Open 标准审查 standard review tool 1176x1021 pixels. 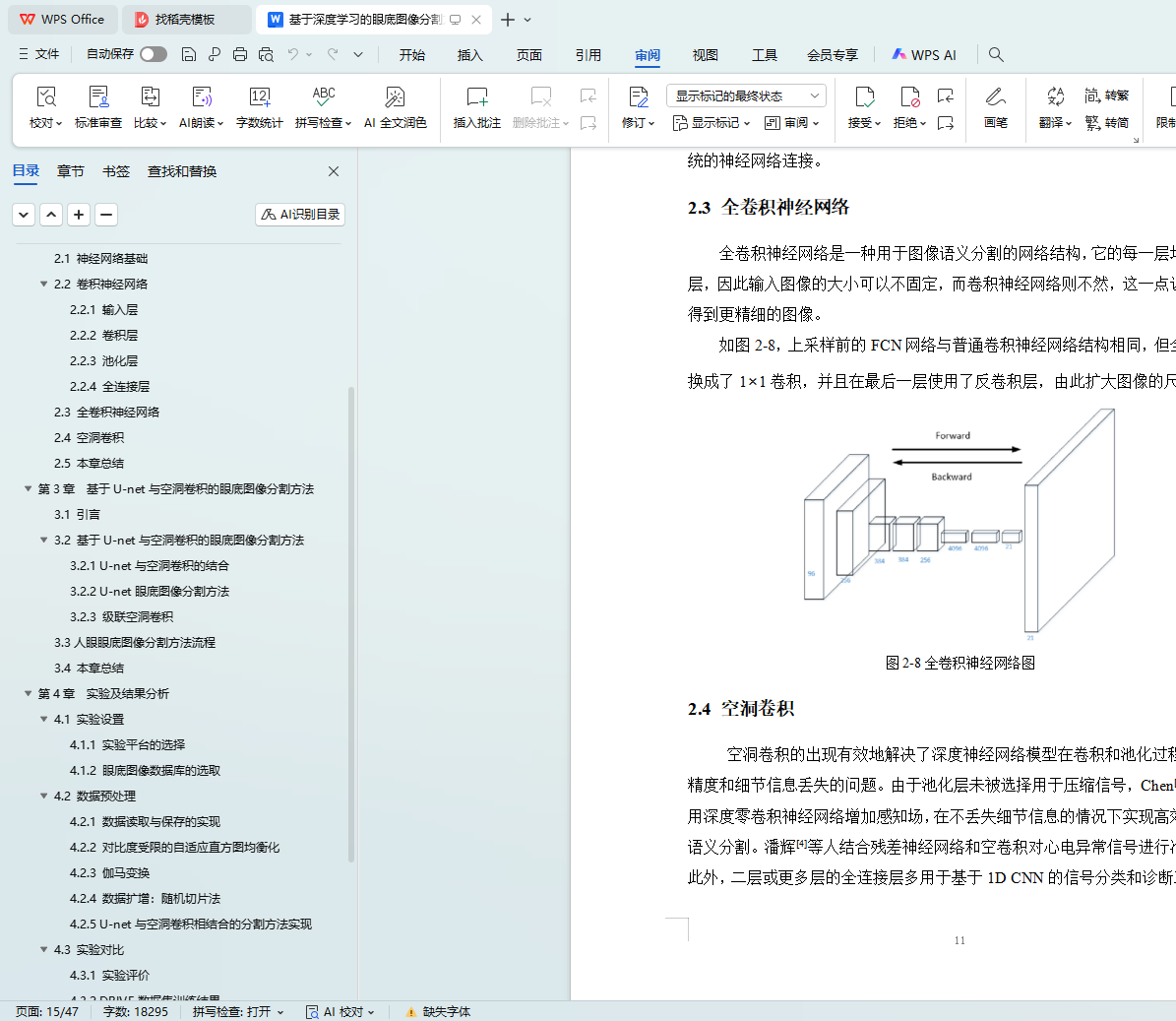tap(98, 97)
